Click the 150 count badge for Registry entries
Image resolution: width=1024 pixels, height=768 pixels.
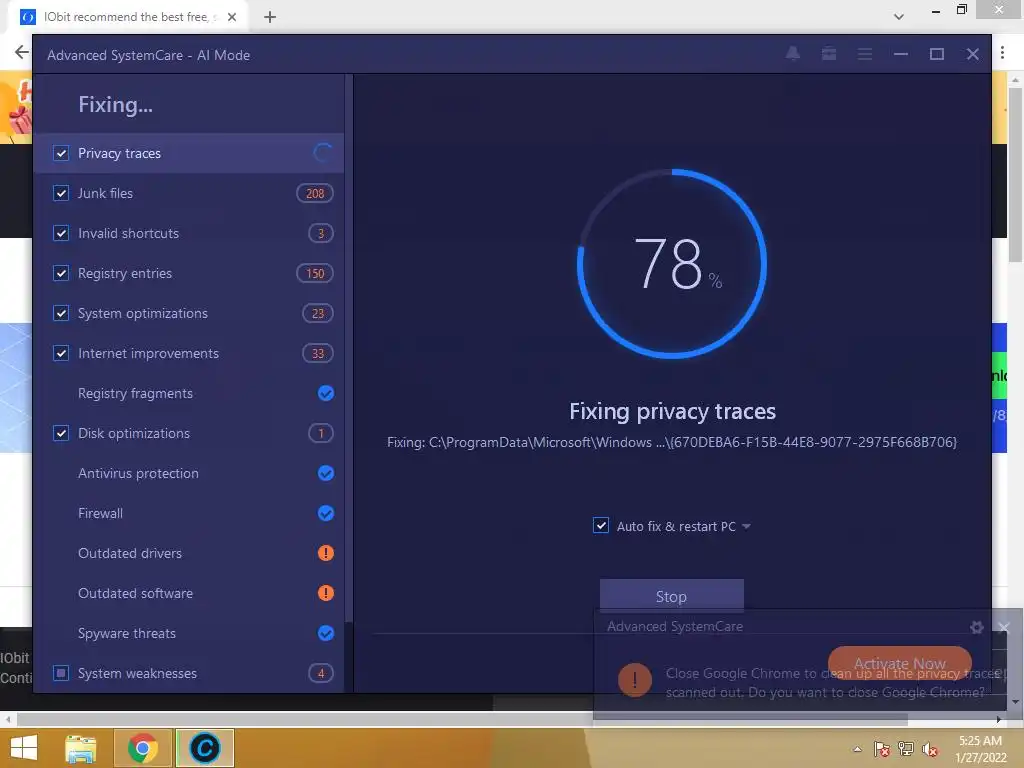315,273
